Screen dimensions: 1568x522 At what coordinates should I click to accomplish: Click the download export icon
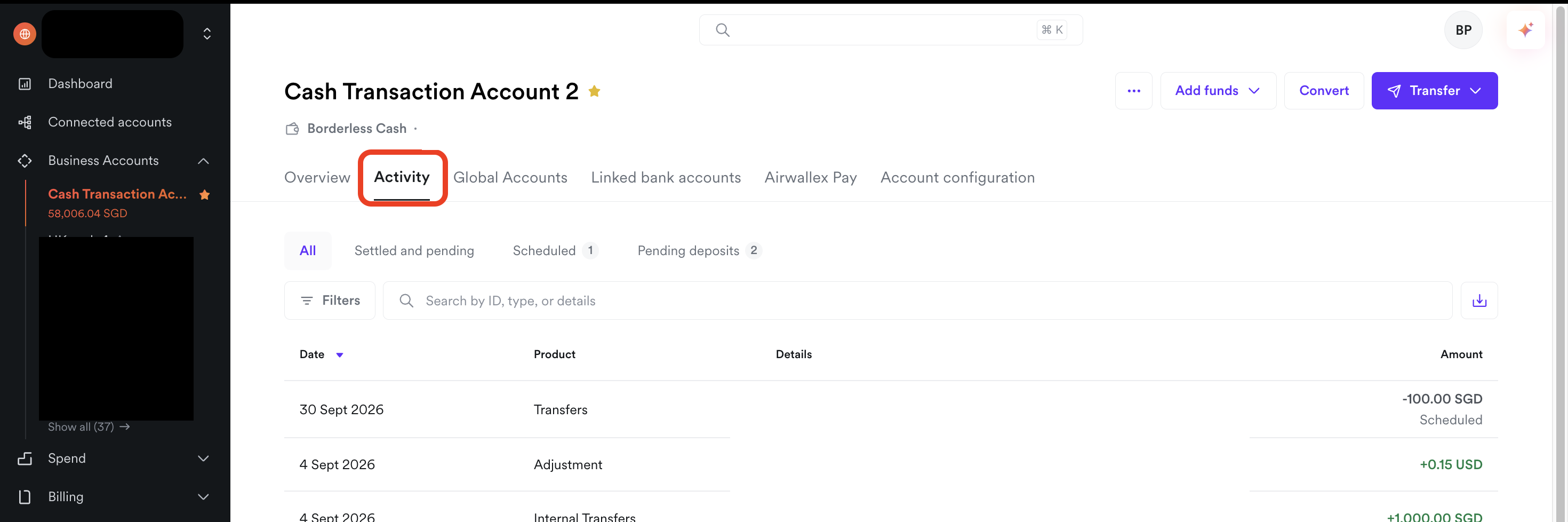1479,300
